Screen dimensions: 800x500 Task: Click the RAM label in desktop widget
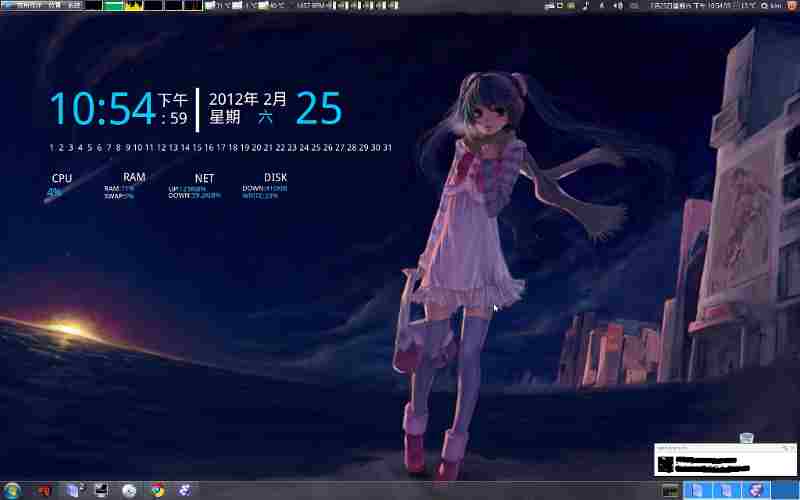click(134, 177)
